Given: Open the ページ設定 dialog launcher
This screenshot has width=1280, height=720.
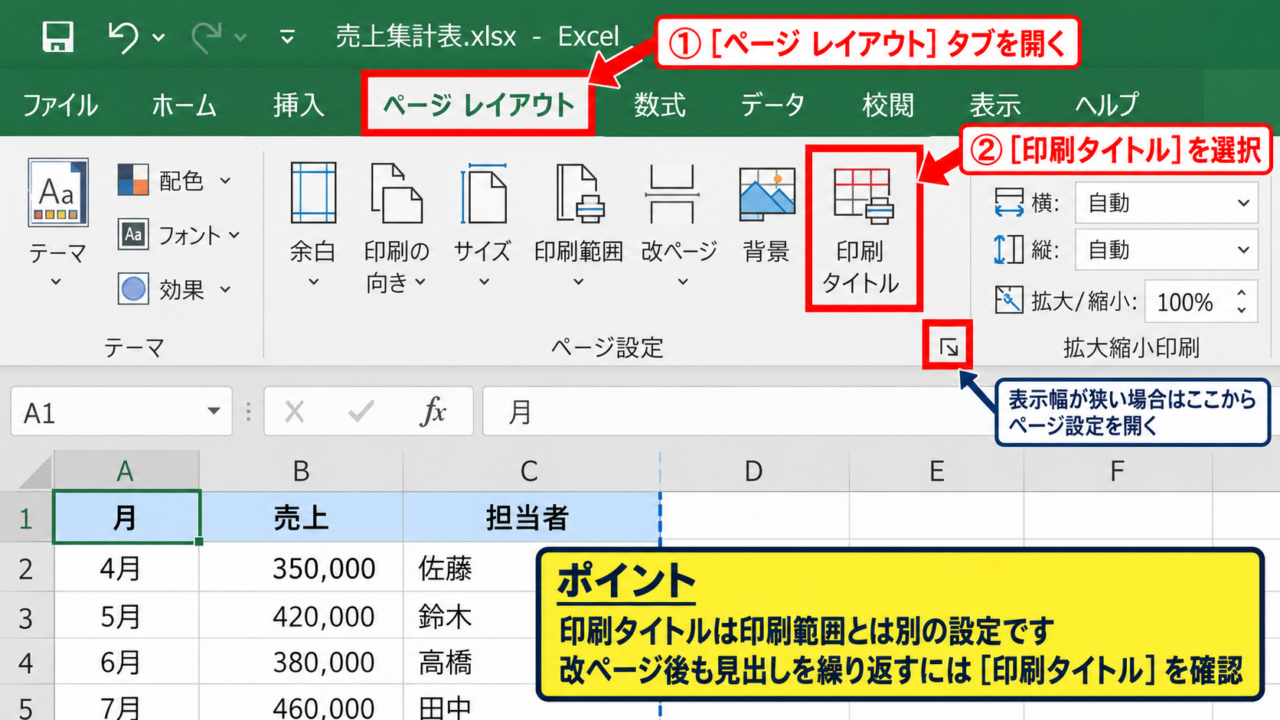Looking at the screenshot, I should pyautogui.click(x=948, y=348).
